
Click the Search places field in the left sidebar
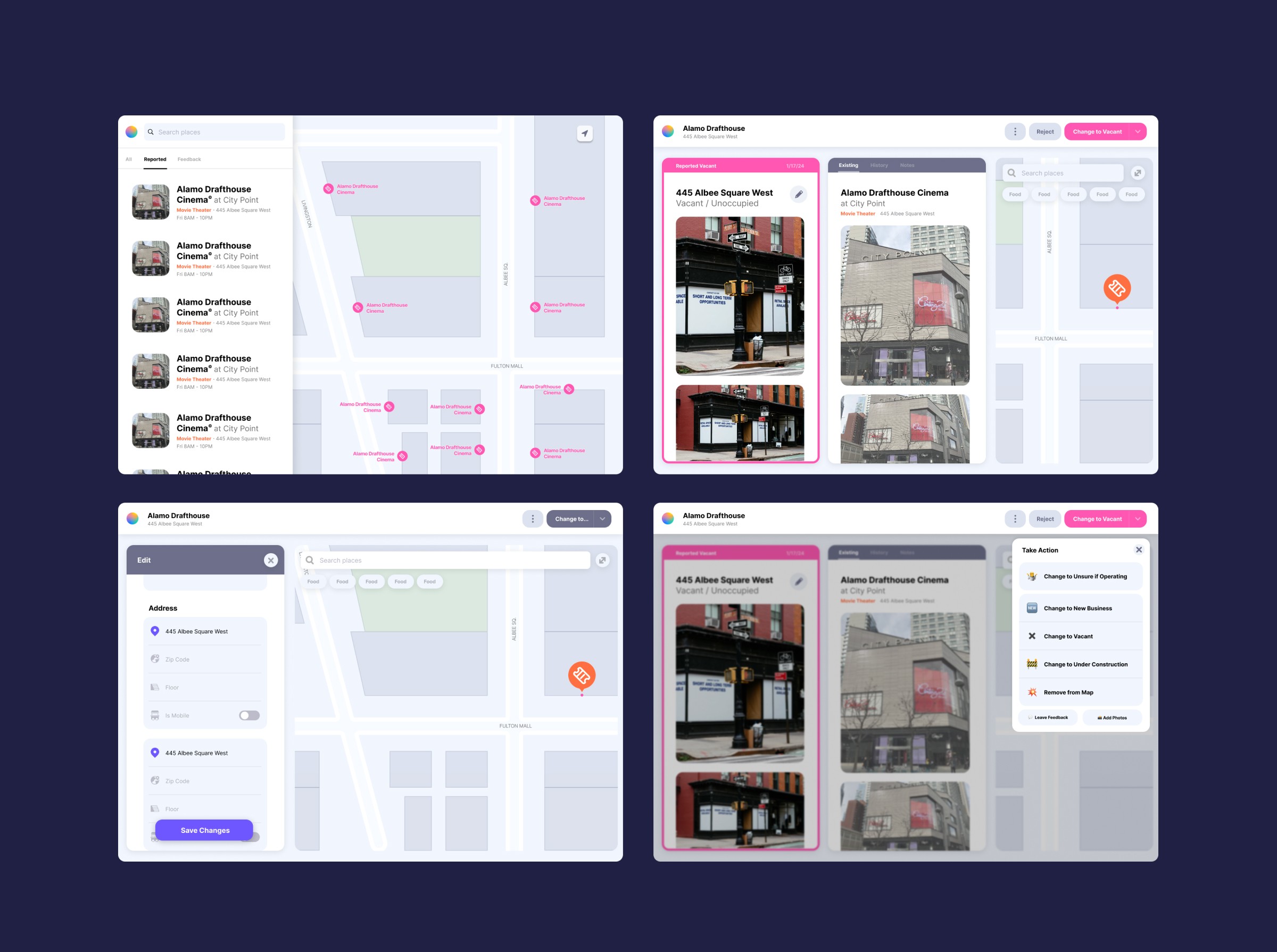(214, 132)
